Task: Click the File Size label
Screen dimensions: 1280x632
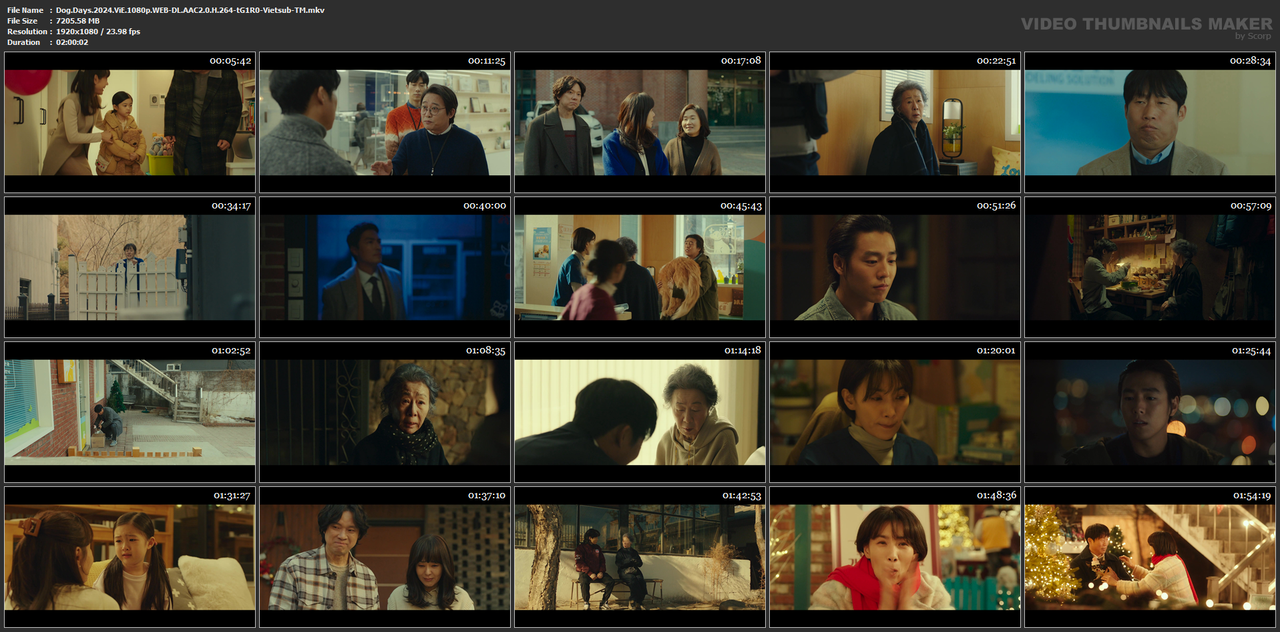Action: click(x=22, y=21)
